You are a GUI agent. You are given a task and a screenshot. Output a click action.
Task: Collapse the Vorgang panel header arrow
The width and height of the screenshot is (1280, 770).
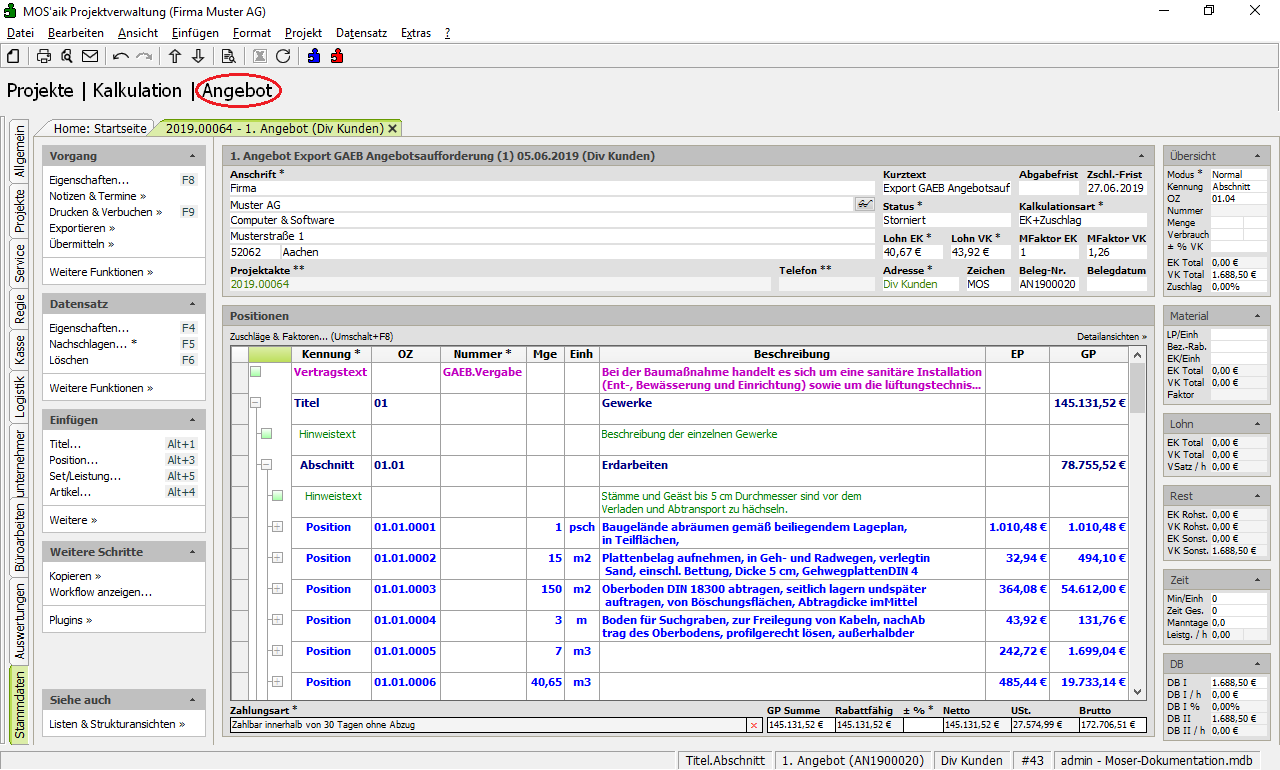(191, 157)
